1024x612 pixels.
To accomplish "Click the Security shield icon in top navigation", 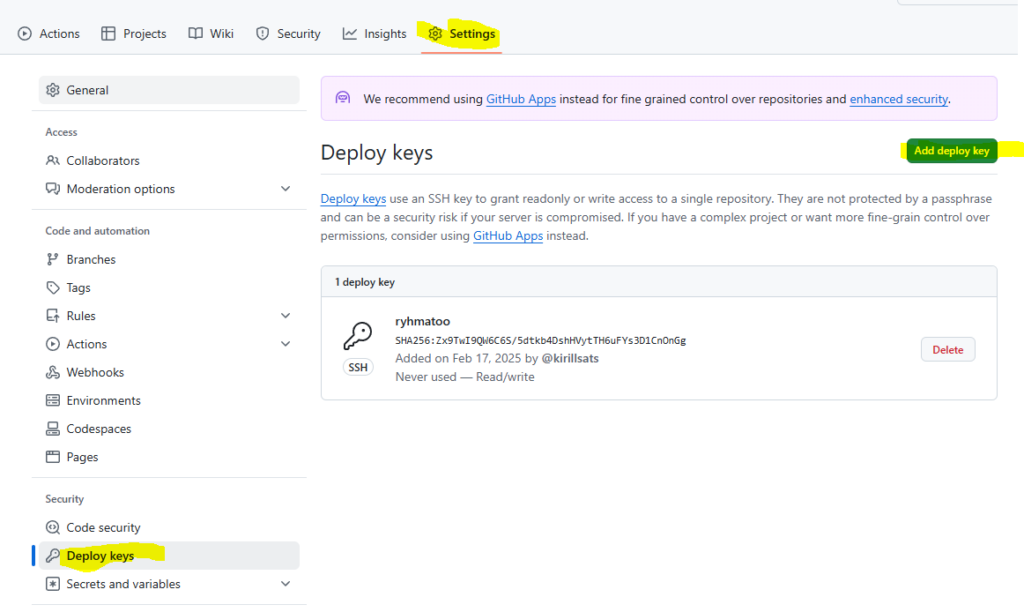I will click(x=263, y=33).
